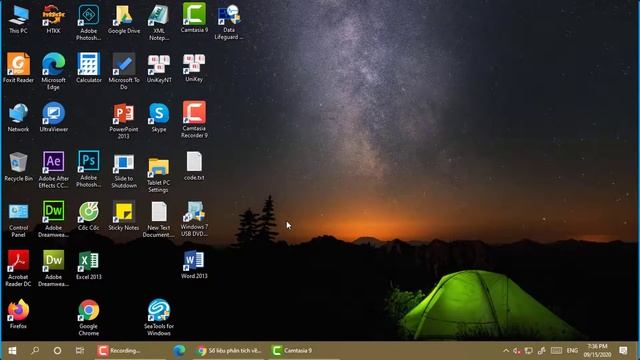The image size is (640, 360).
Task: Click the network tray icon
Action: [529, 351]
